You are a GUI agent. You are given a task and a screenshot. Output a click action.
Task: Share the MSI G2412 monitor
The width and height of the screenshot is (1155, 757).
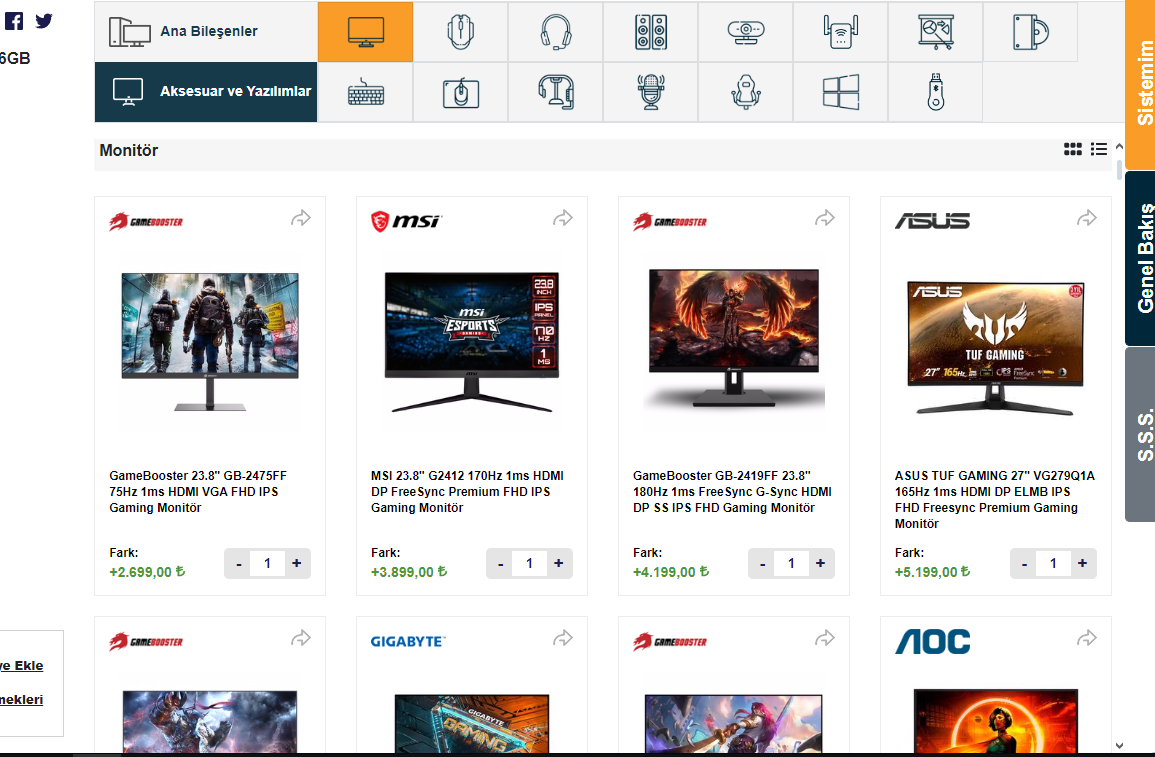(563, 218)
